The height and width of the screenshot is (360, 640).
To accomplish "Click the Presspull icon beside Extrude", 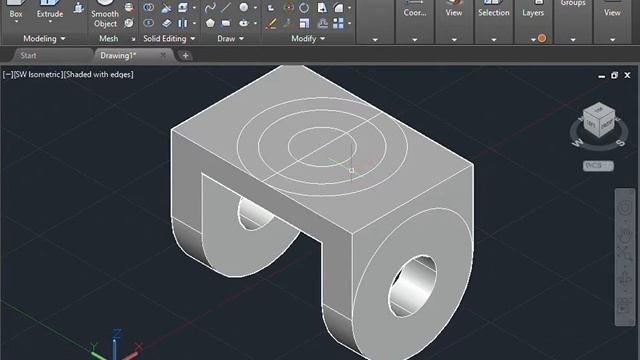I will click(78, 8).
